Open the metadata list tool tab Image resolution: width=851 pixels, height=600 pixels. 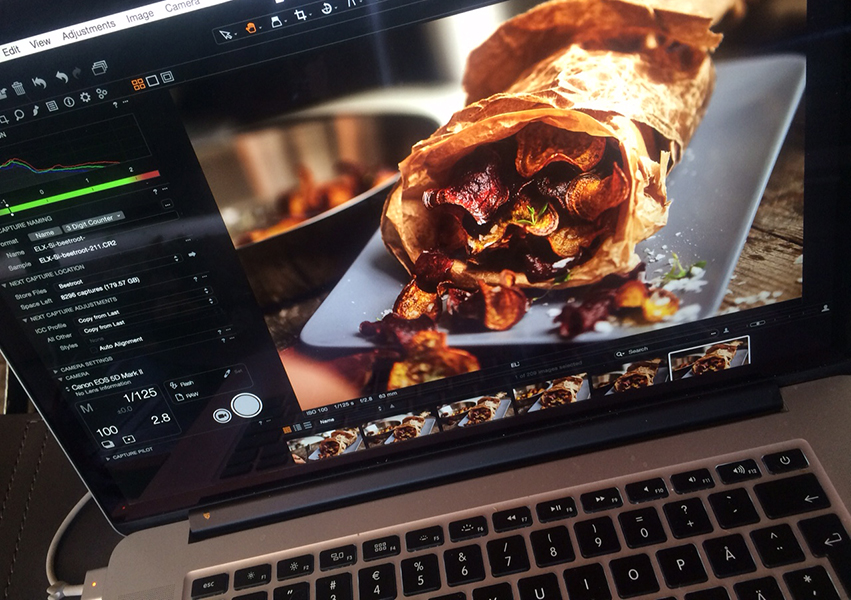click(52, 106)
